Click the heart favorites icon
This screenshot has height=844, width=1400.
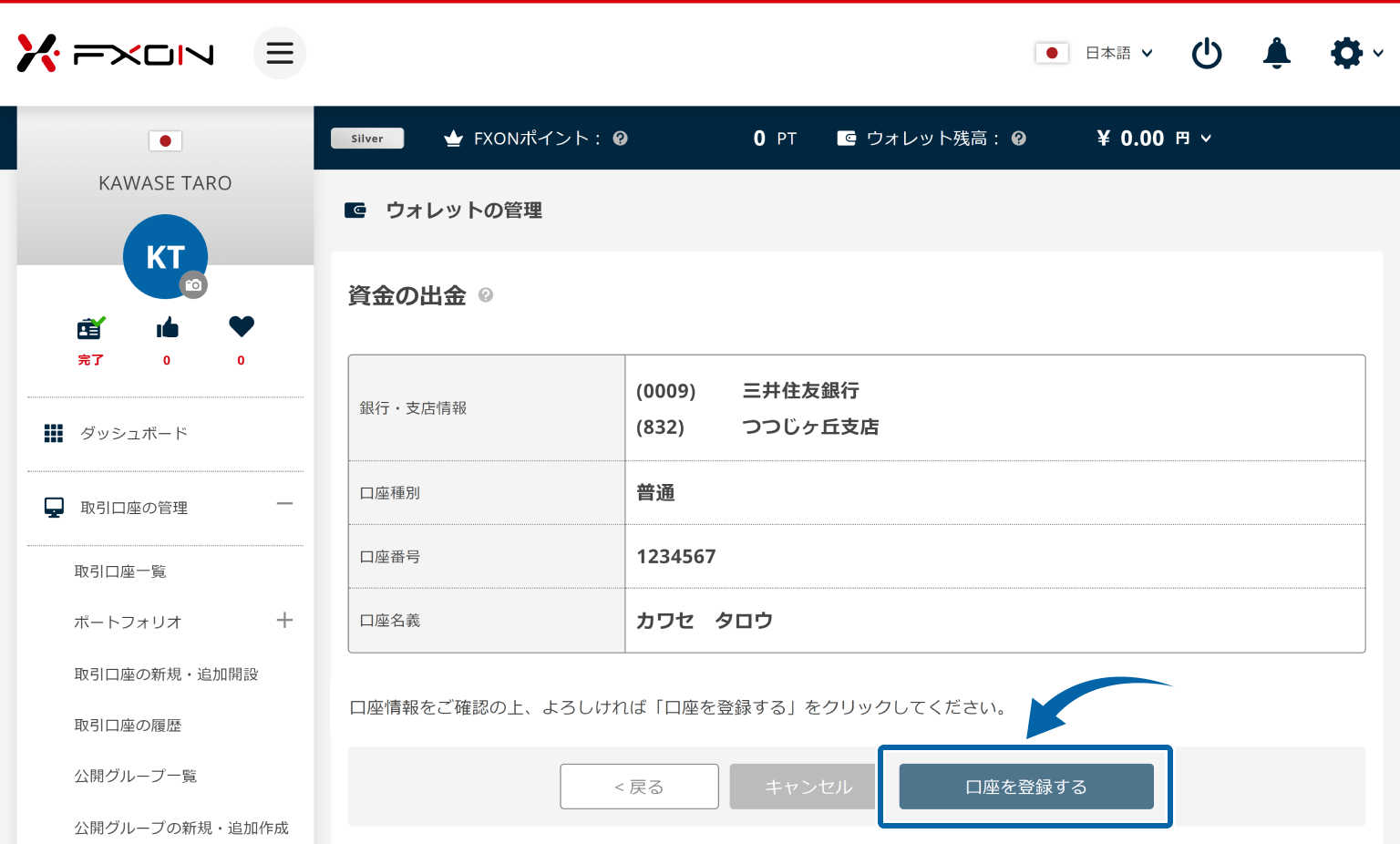click(x=242, y=326)
